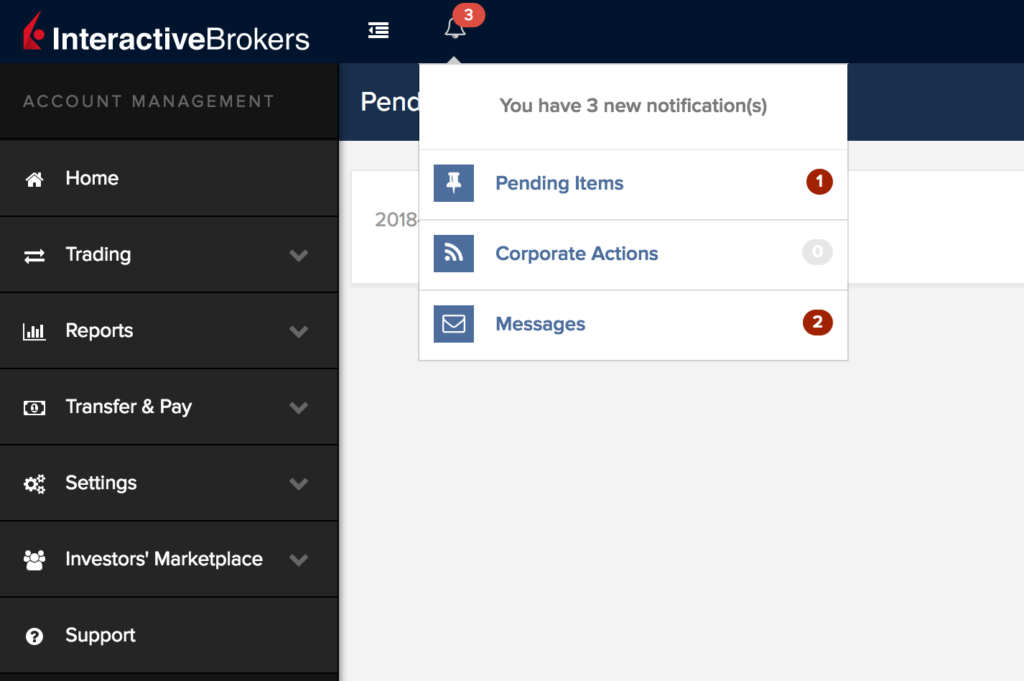This screenshot has height=681, width=1024.
Task: Click the Support question mark icon
Action: point(35,636)
